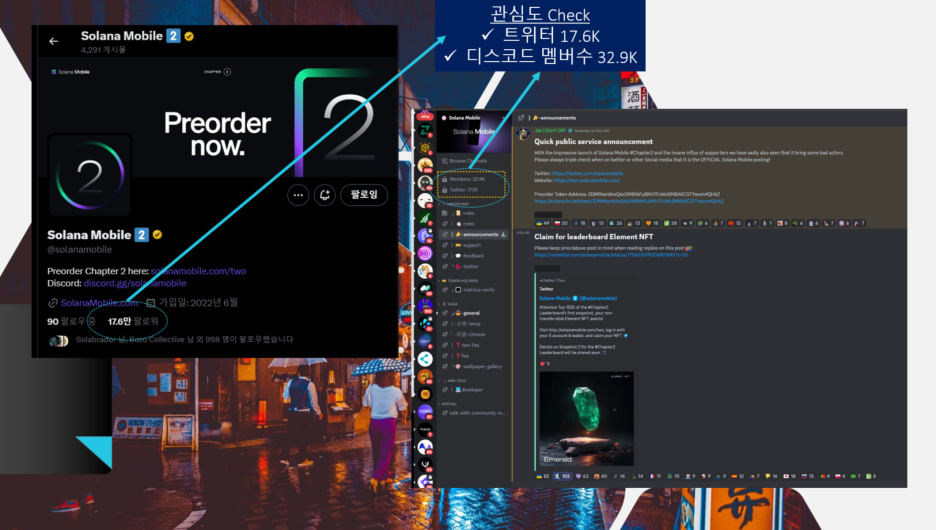
Task: Click the red NEW badge atop server list
Action: pyautogui.click(x=425, y=116)
